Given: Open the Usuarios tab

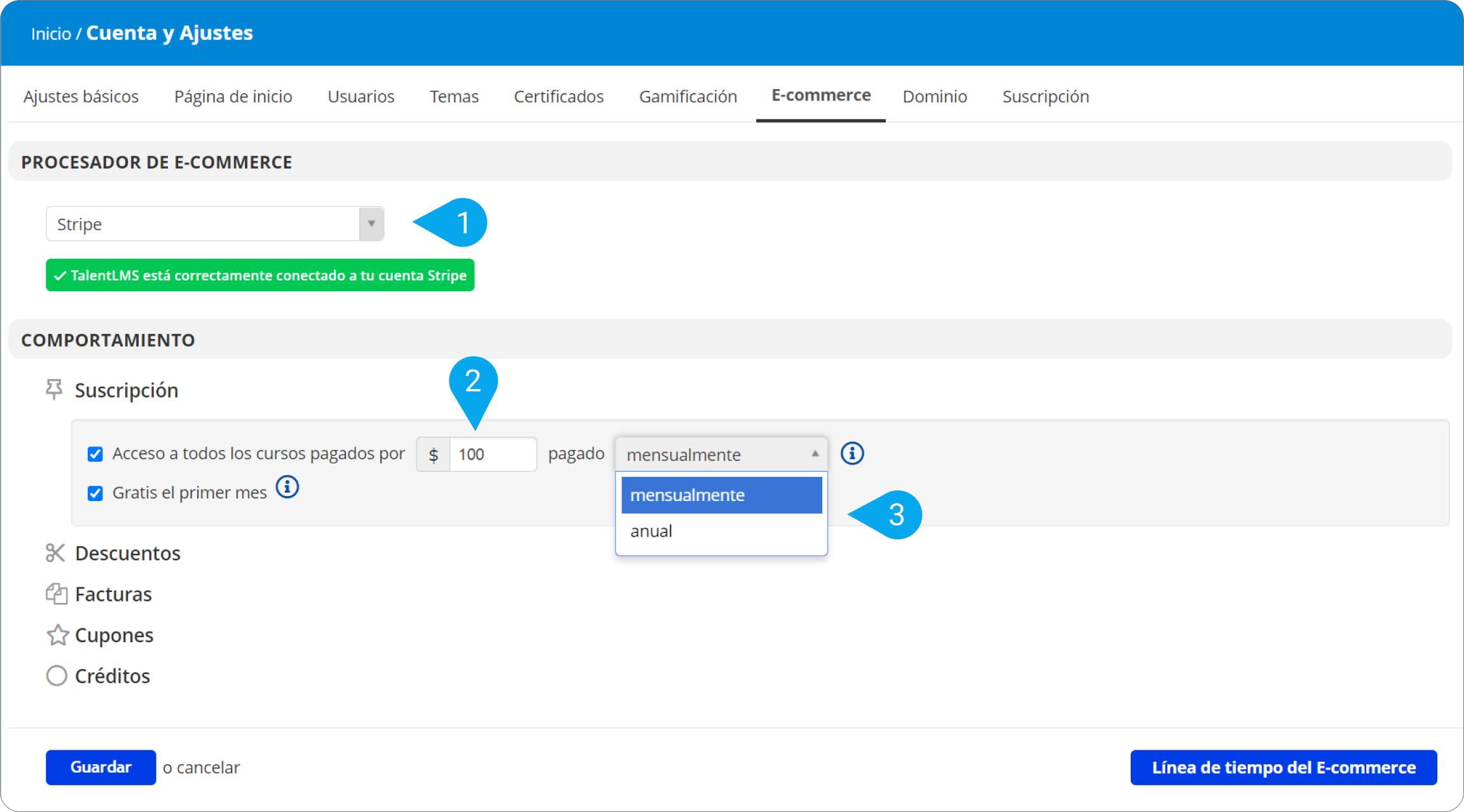Looking at the screenshot, I should pyautogui.click(x=361, y=96).
